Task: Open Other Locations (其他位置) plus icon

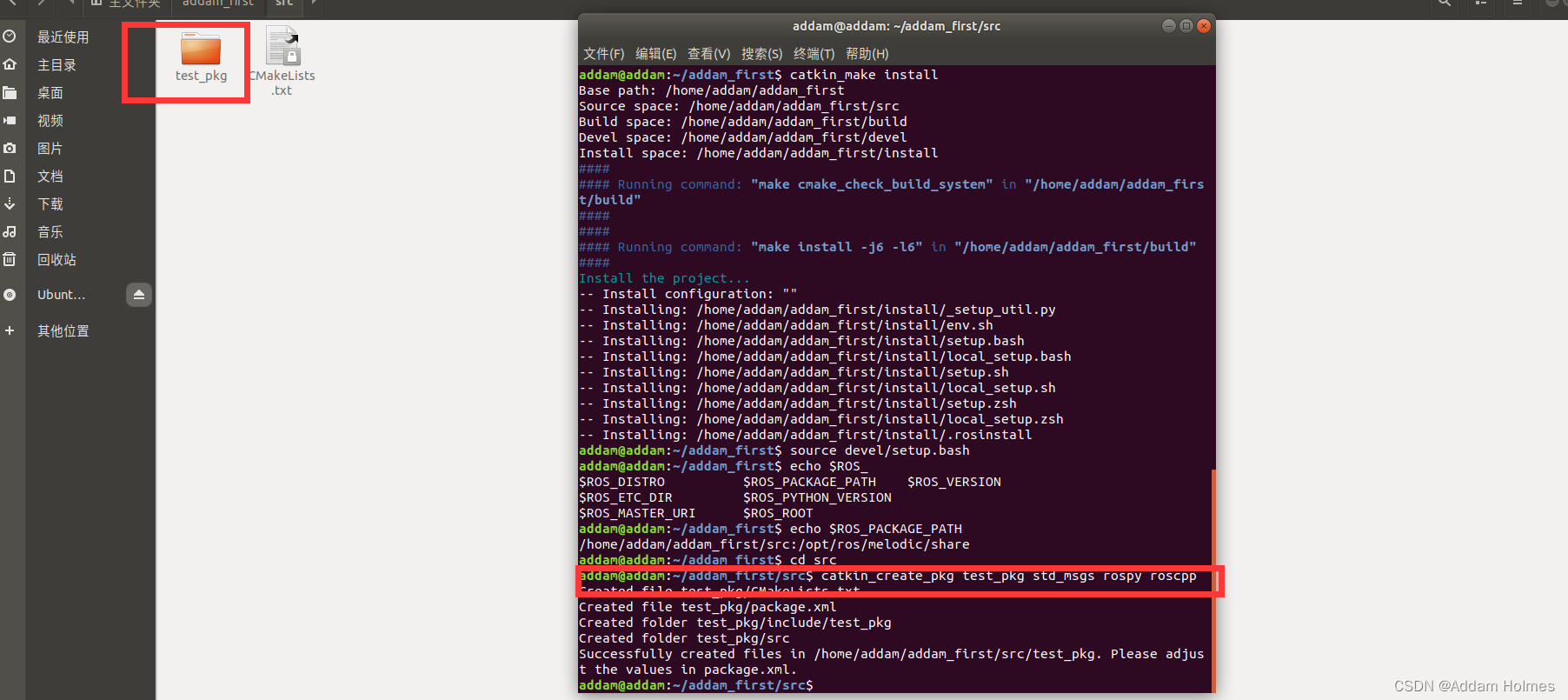Action: tap(10, 330)
